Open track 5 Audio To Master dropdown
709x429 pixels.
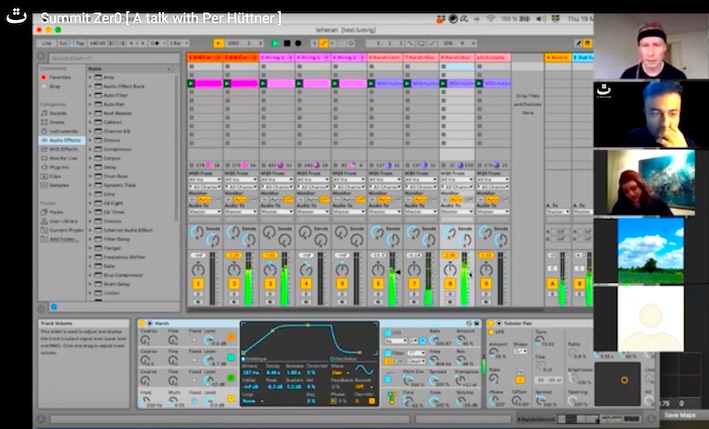click(349, 212)
